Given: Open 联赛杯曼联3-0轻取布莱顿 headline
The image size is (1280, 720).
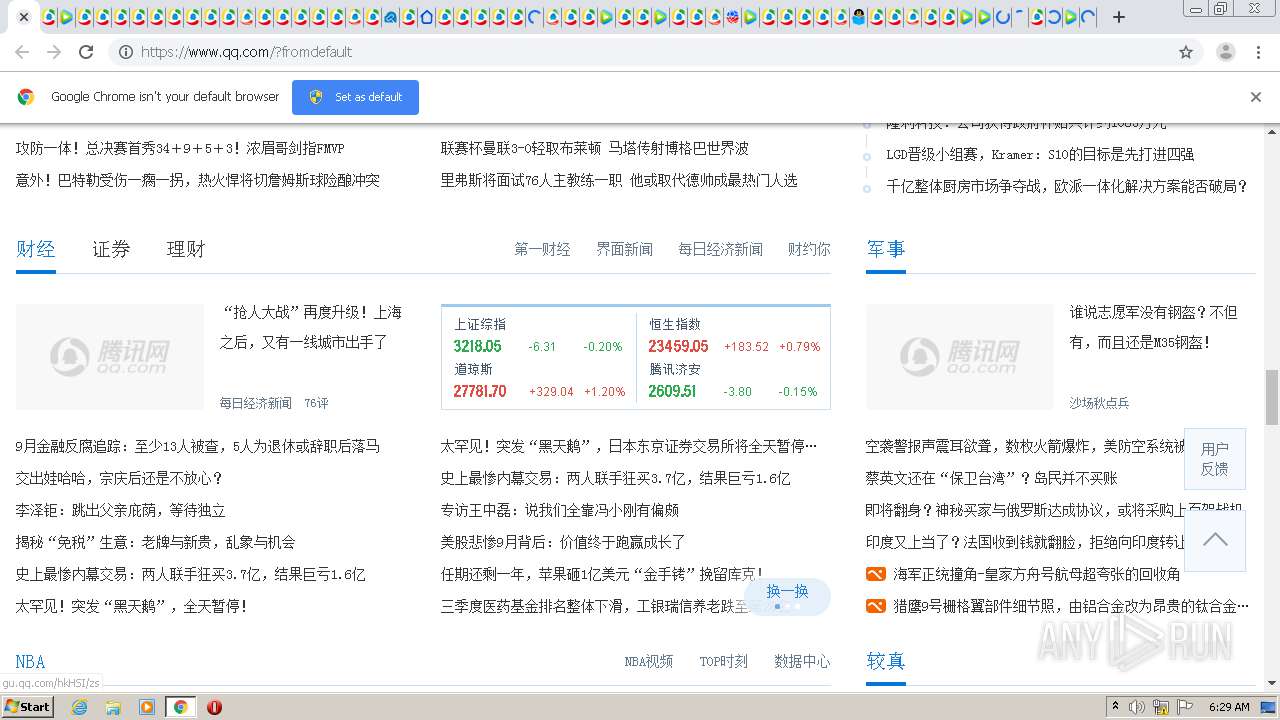Looking at the screenshot, I should click(x=594, y=148).
